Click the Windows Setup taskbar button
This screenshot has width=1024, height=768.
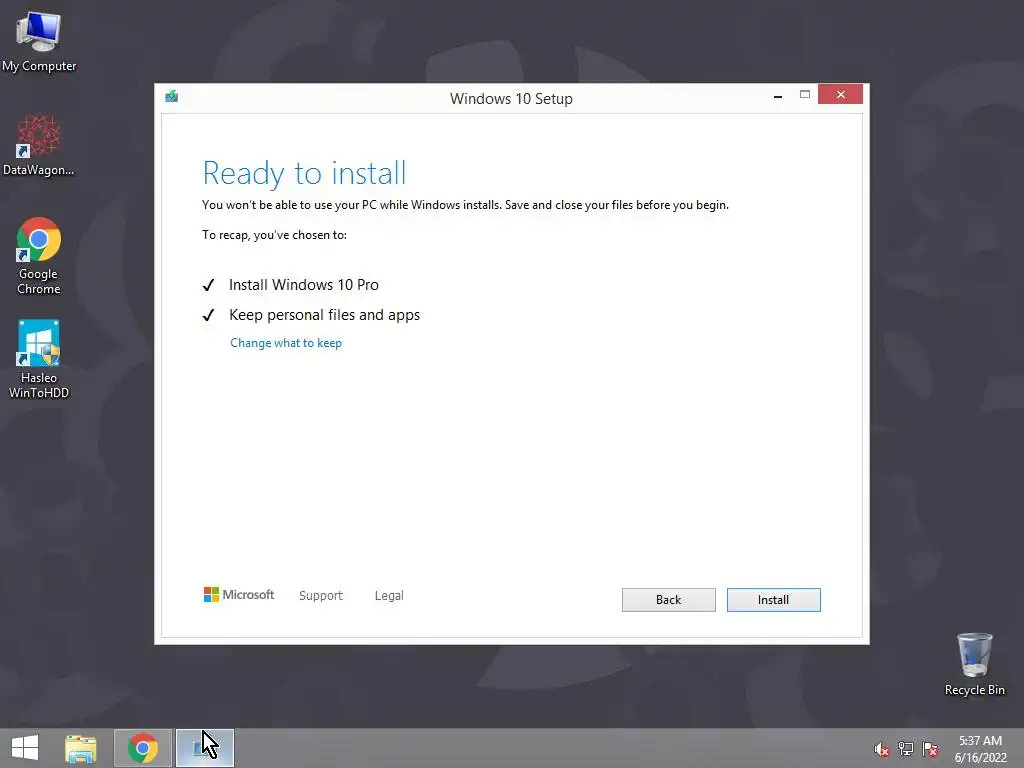click(x=204, y=748)
